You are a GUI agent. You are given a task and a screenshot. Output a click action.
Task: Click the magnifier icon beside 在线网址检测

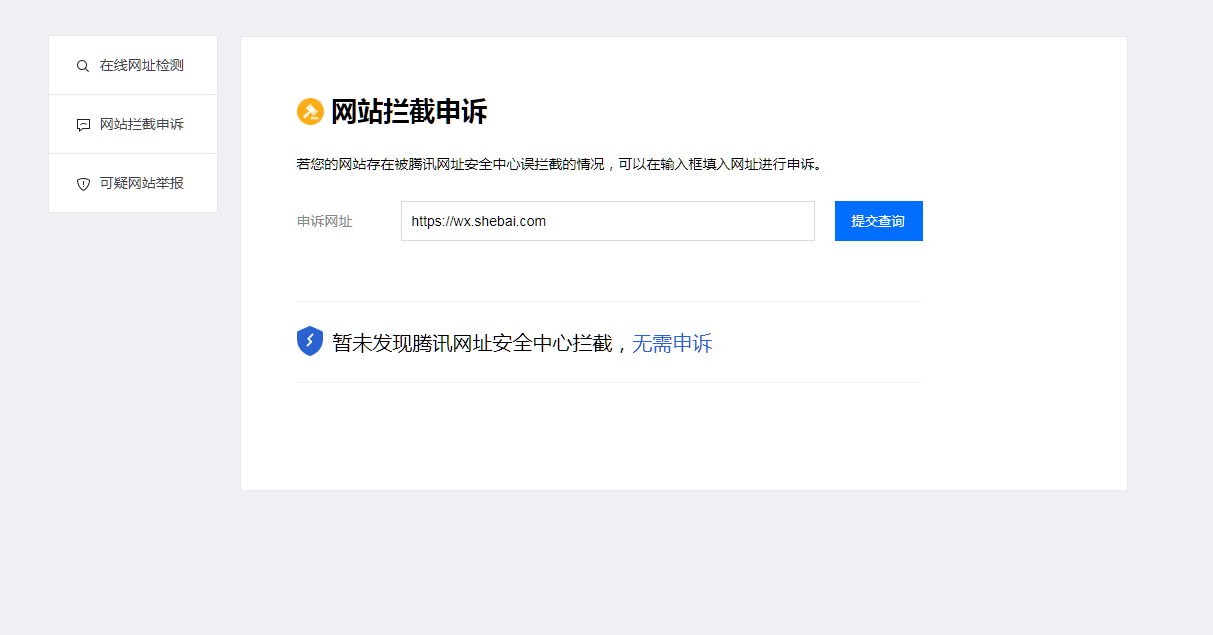tap(83, 66)
